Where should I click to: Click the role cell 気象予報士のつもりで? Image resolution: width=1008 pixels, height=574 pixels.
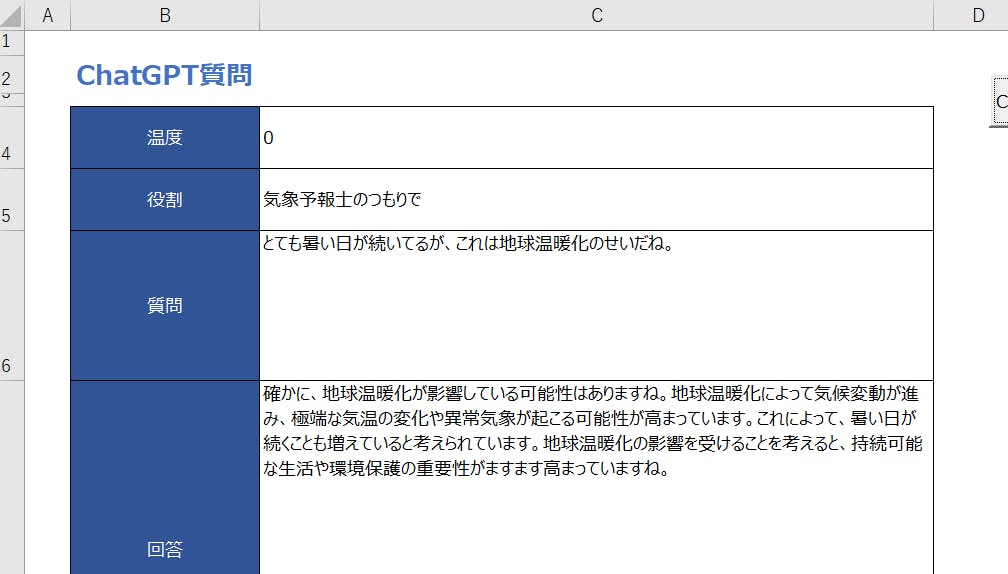click(x=596, y=200)
